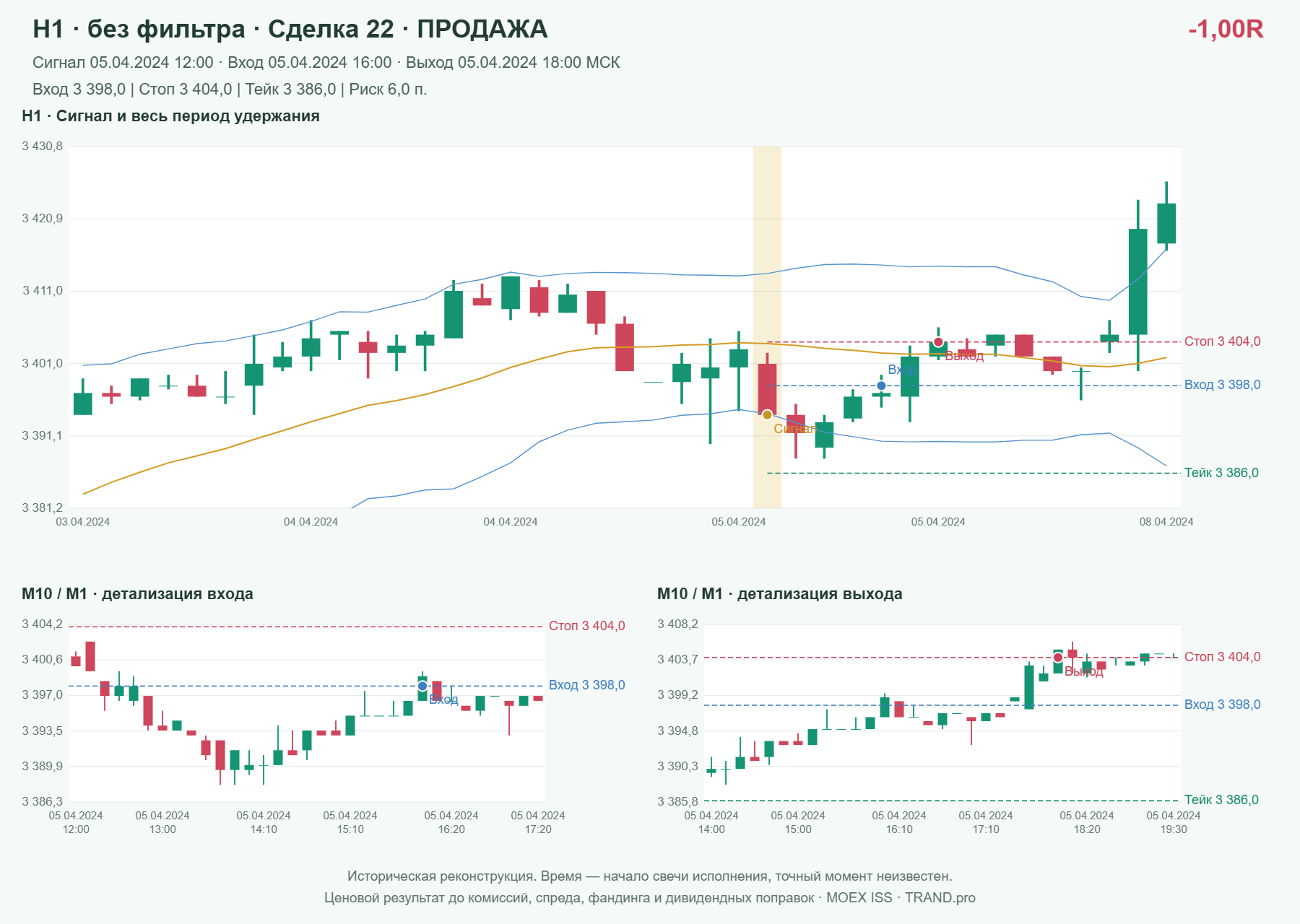Click the 03.04.2024 date on H1 axis
The image size is (1300, 924).
[x=83, y=522]
